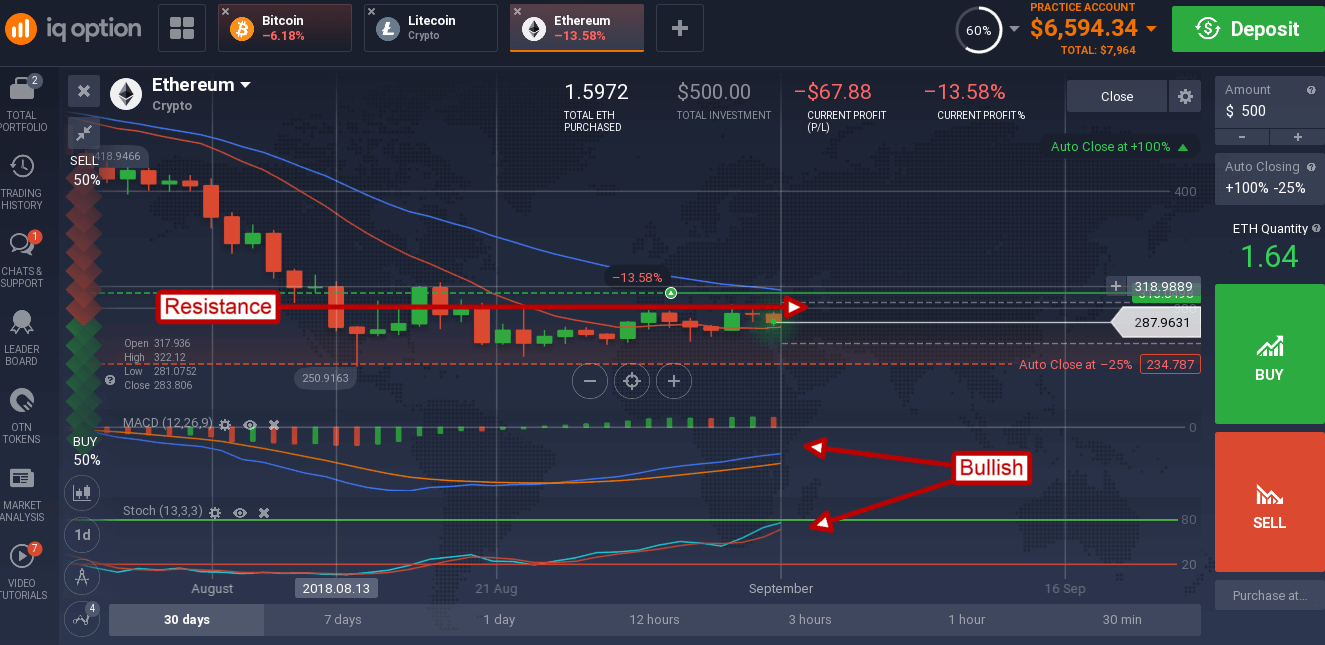
Task: Open the Purchase at... option
Action: click(1269, 595)
